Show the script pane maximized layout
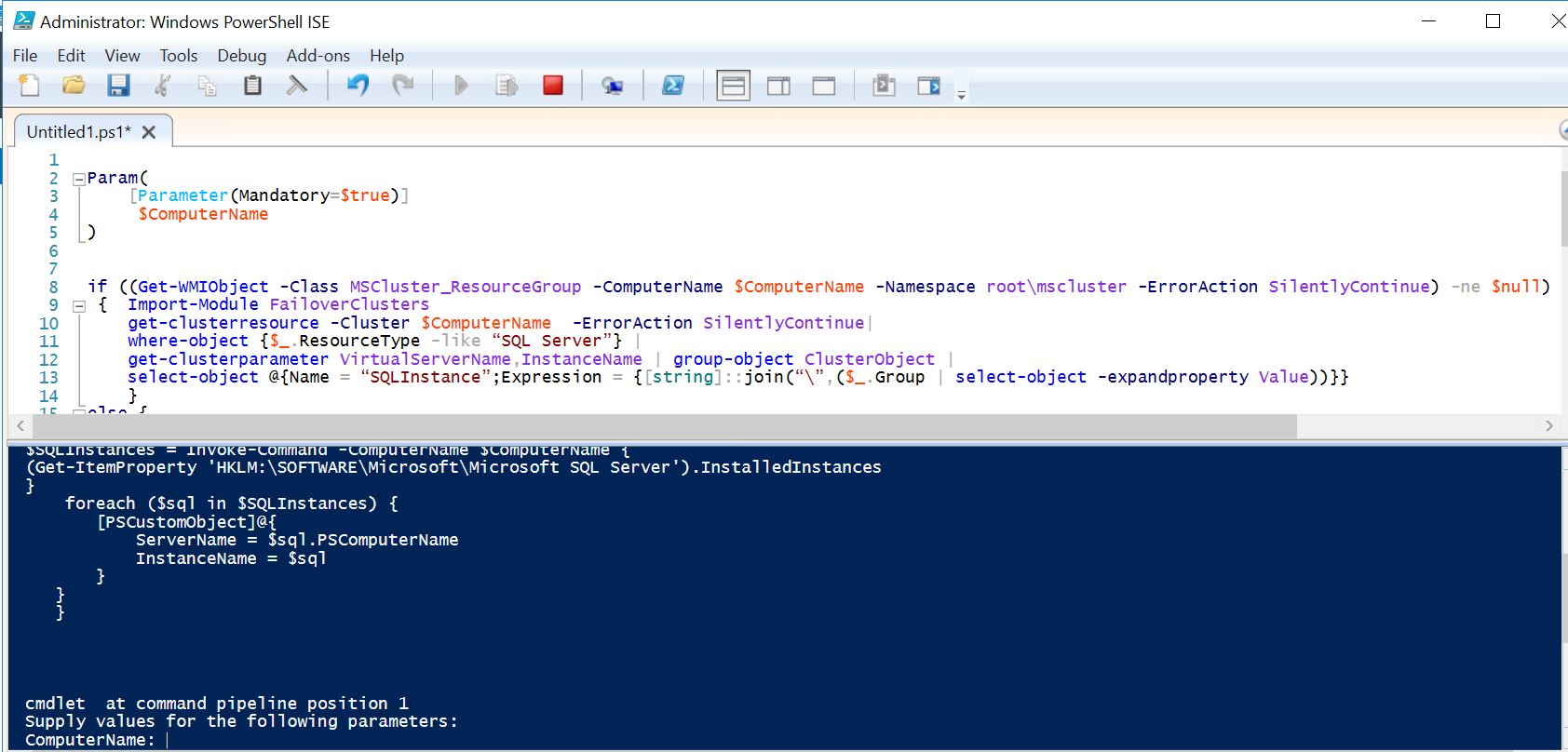This screenshot has width=1568, height=752. 824,87
